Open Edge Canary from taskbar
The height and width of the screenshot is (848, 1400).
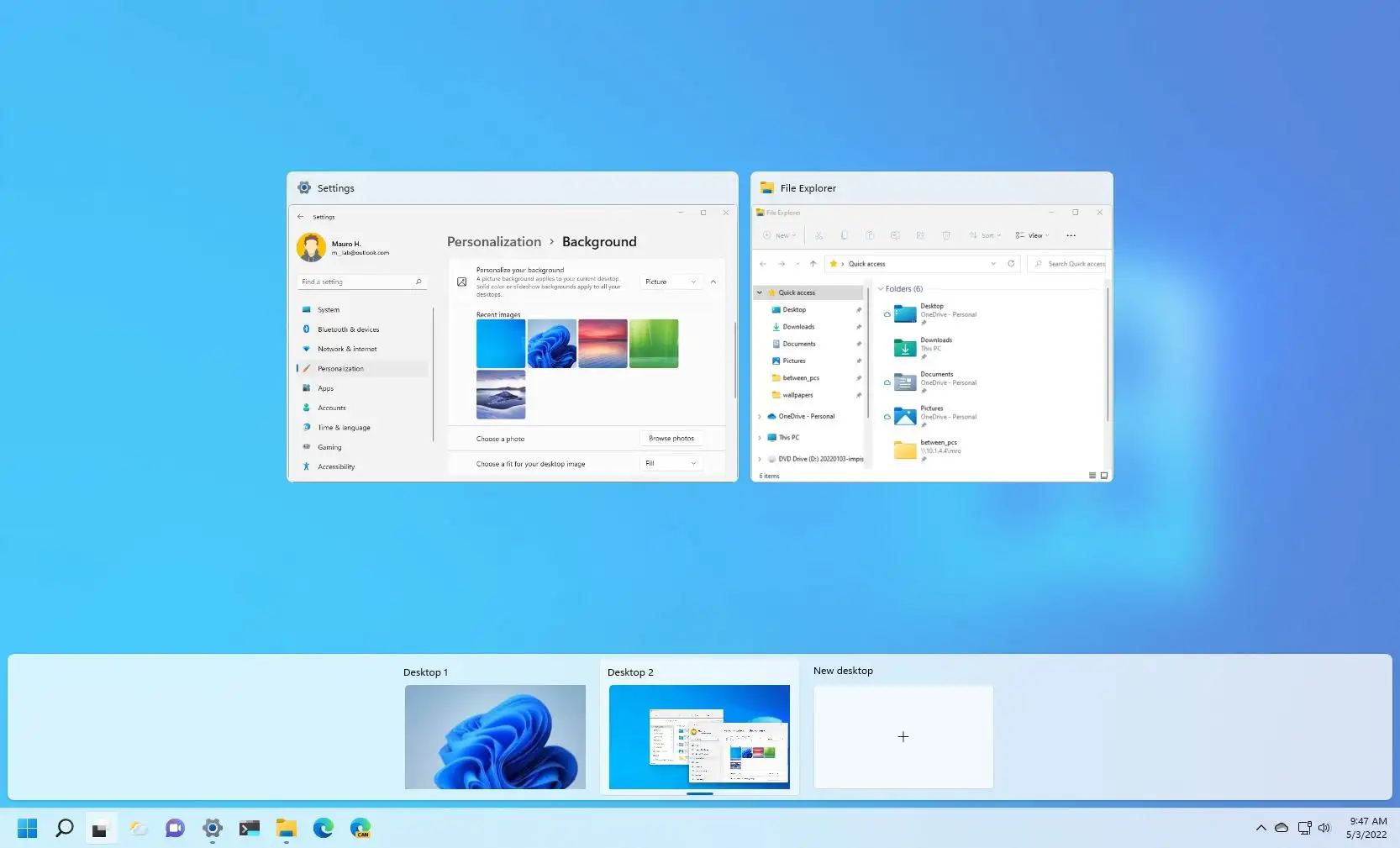click(x=360, y=829)
